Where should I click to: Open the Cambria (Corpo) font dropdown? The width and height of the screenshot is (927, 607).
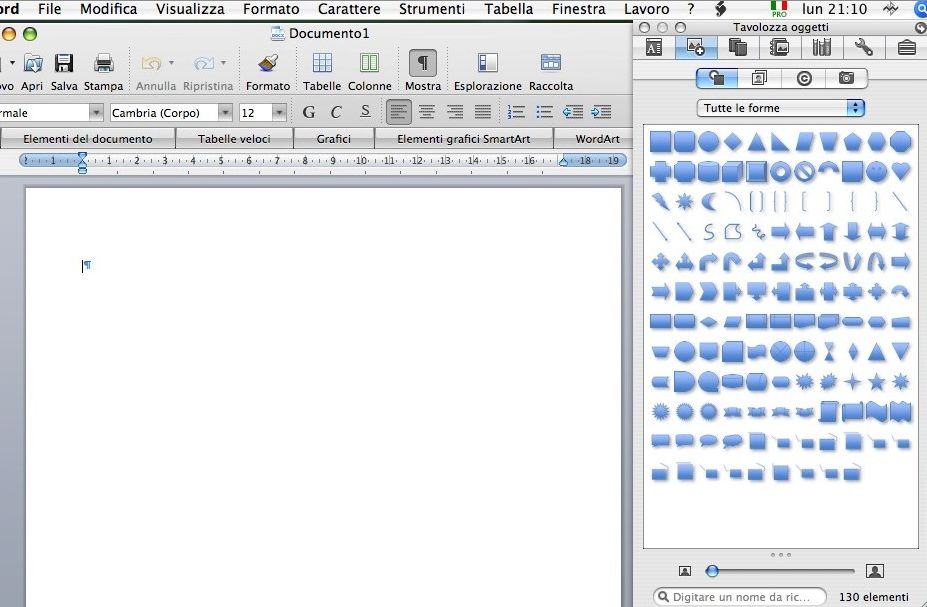click(x=225, y=112)
